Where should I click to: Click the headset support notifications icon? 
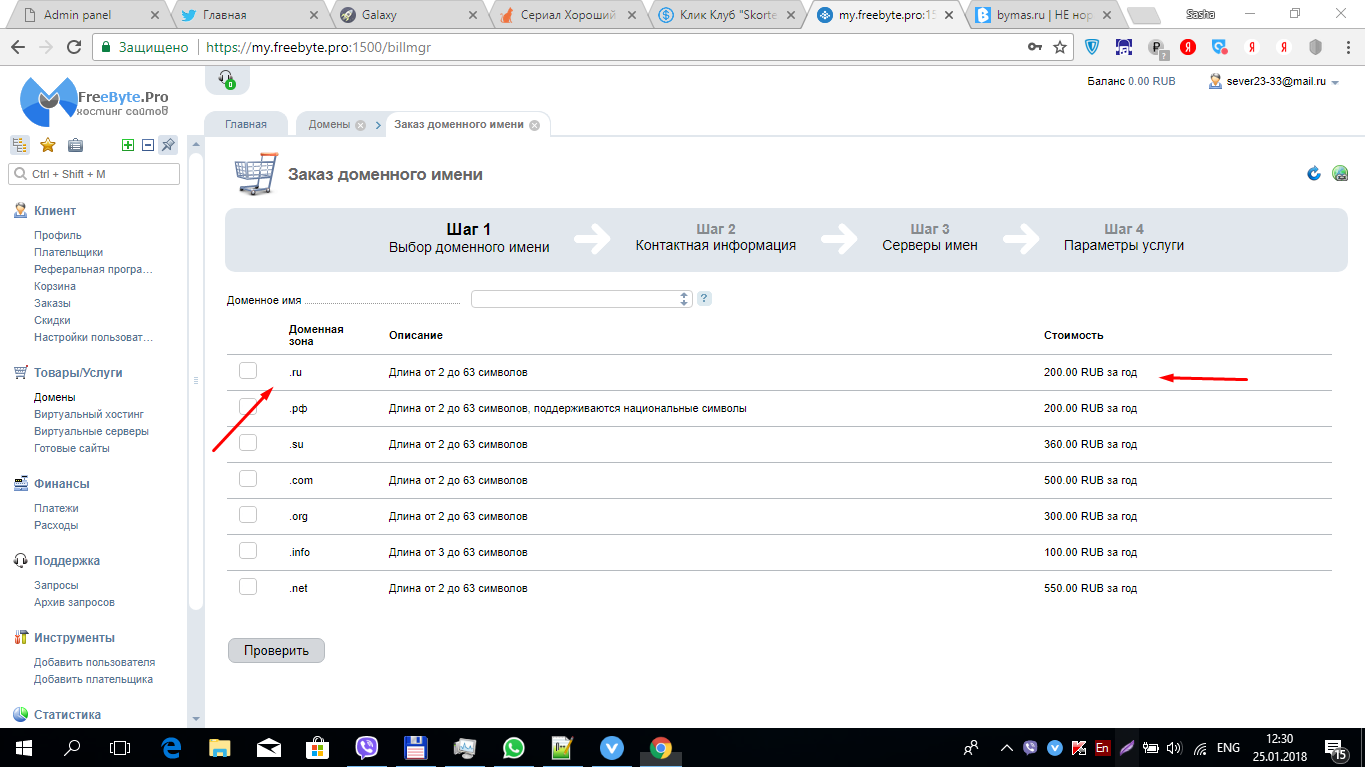[226, 79]
